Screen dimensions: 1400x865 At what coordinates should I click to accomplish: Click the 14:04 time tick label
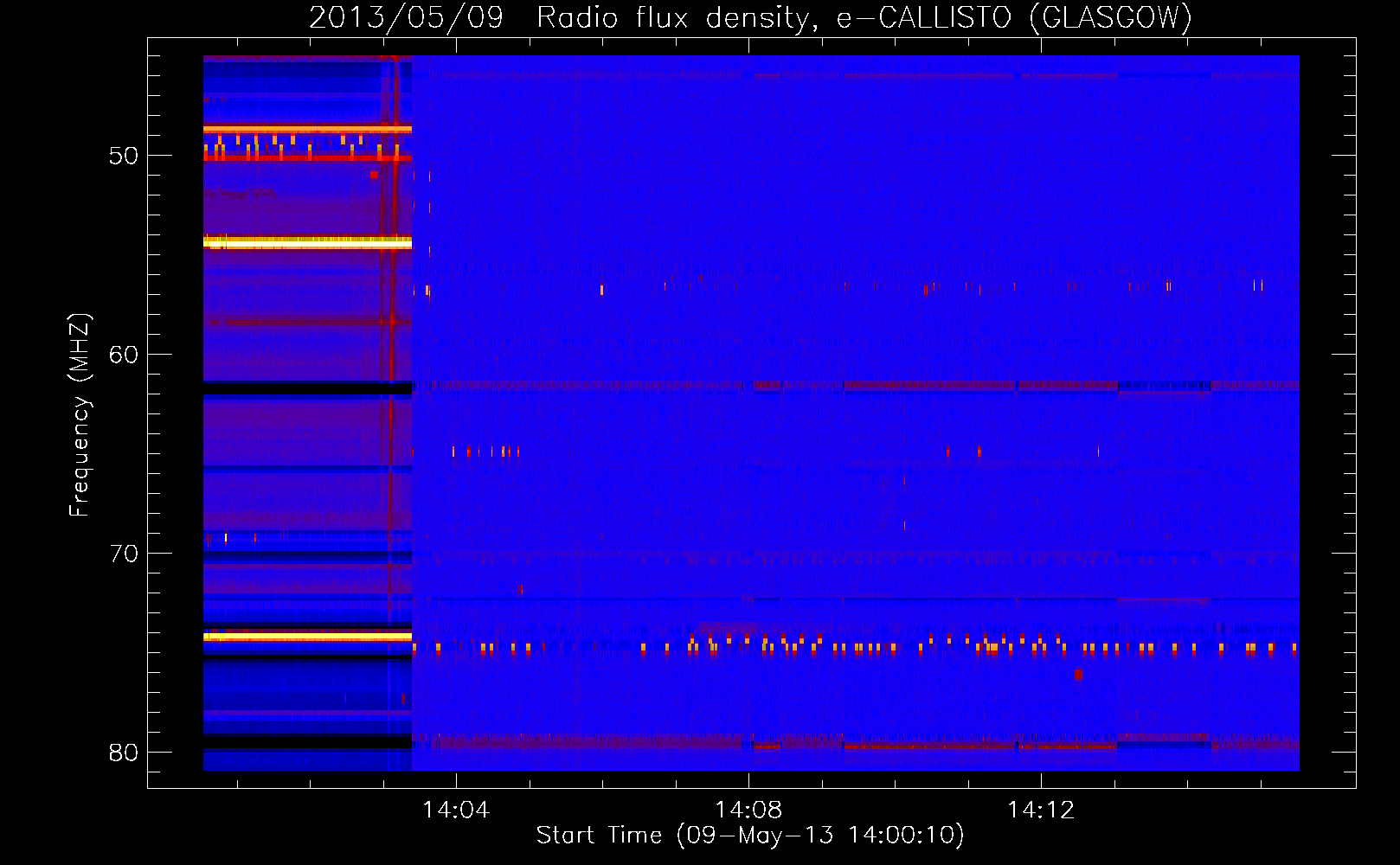(456, 810)
